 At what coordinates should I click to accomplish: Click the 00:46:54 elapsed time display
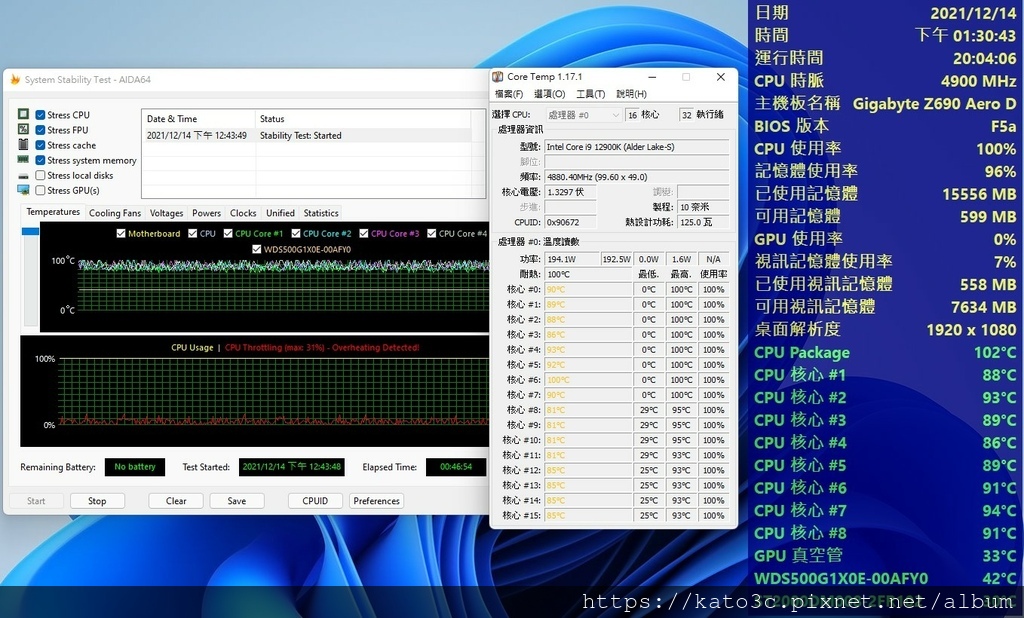click(456, 467)
